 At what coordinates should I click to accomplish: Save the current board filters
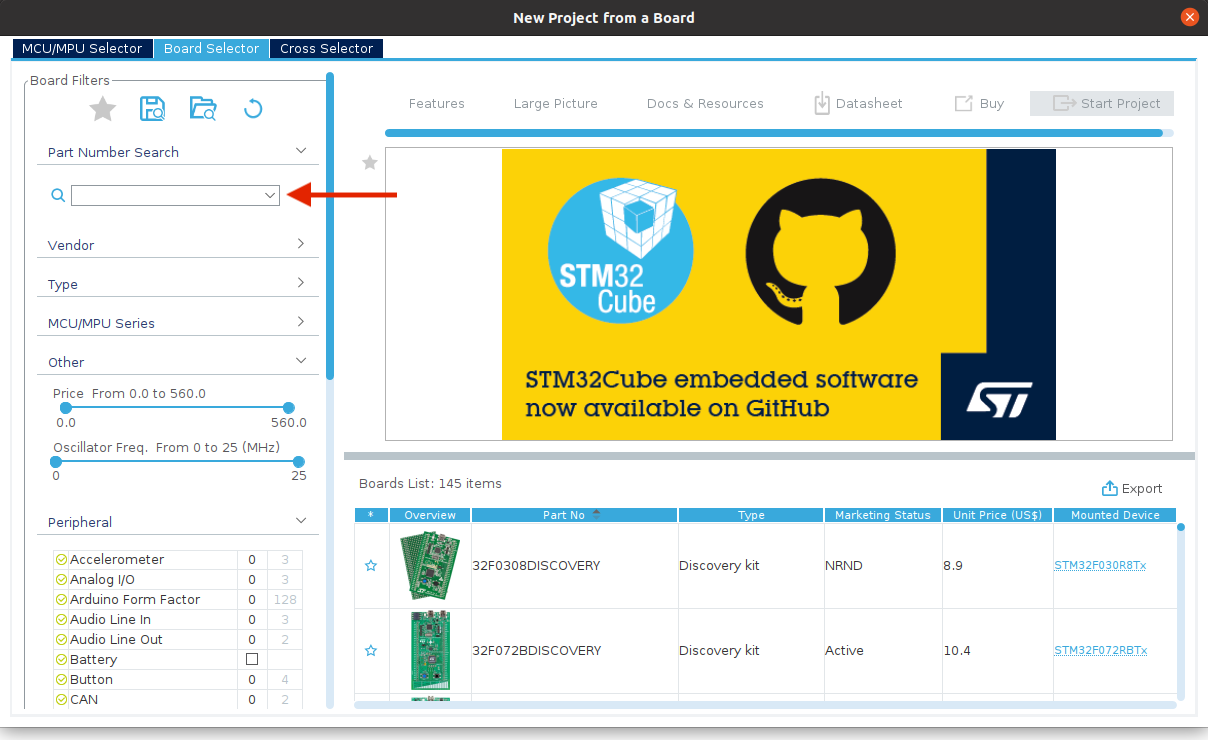click(152, 108)
